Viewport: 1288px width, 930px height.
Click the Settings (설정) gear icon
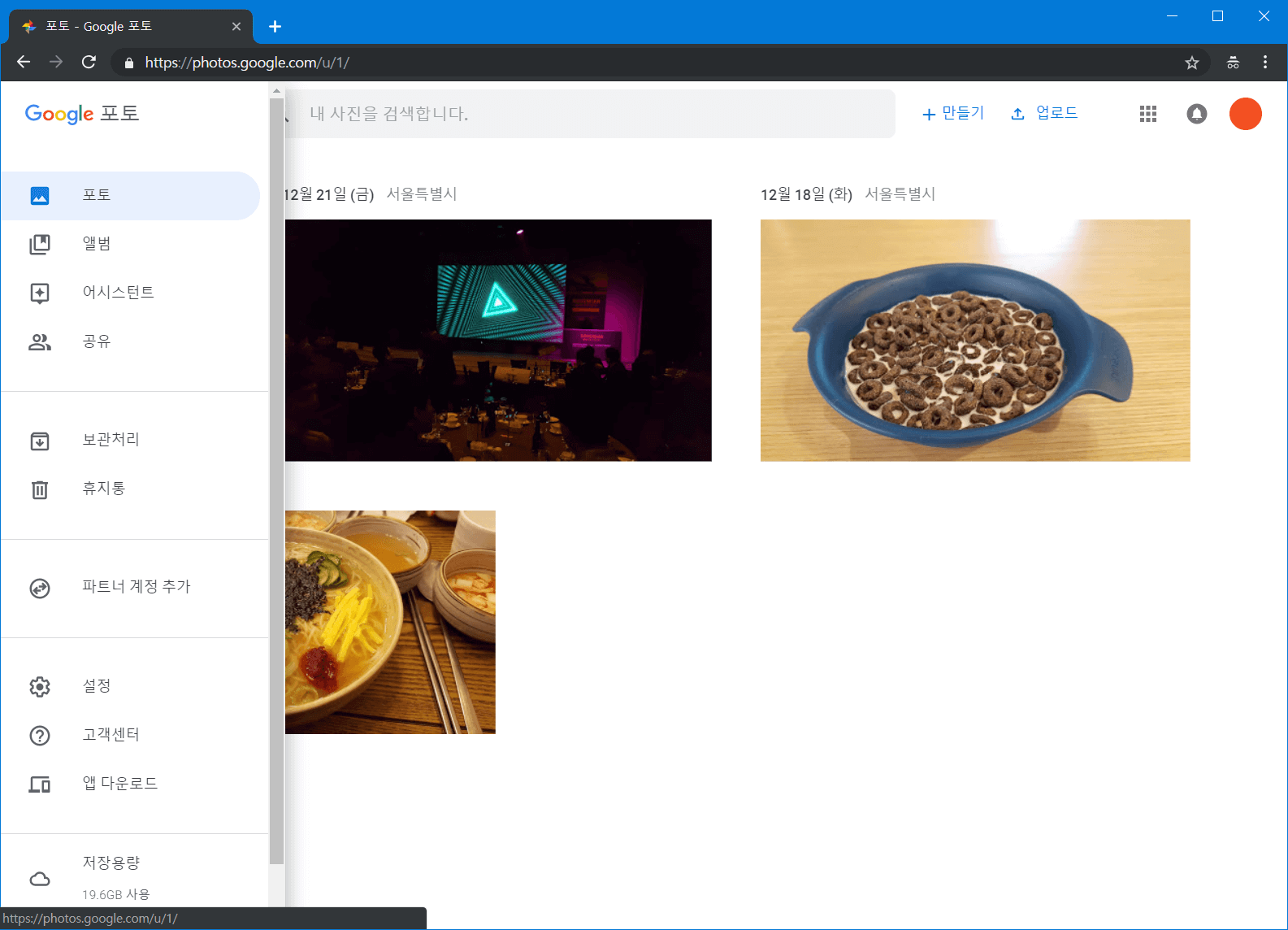click(40, 687)
